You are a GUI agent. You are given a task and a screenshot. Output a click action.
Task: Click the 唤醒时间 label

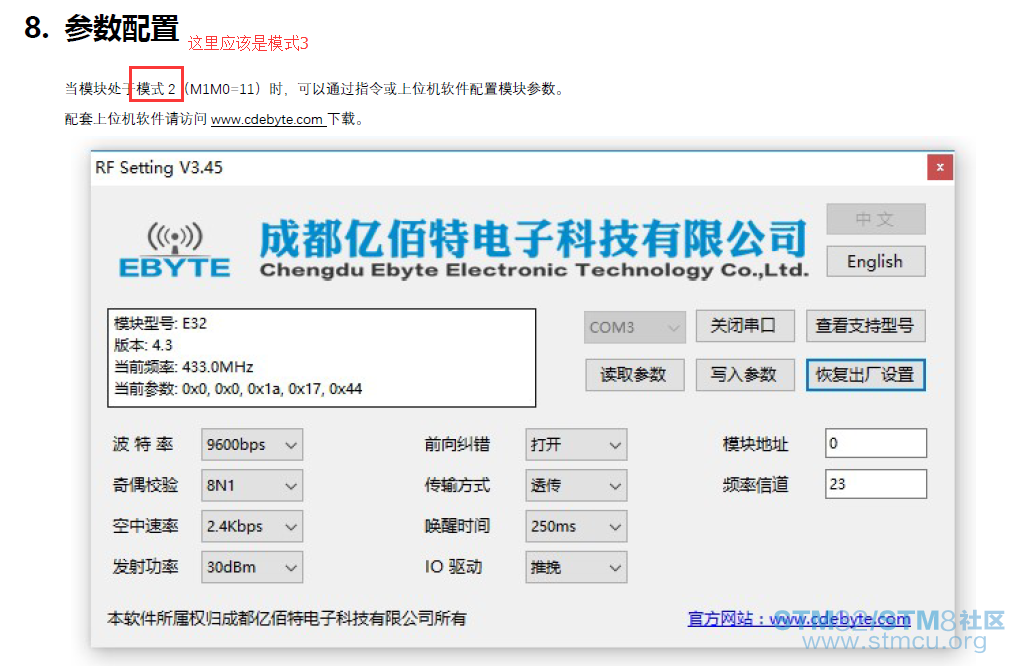(x=457, y=526)
